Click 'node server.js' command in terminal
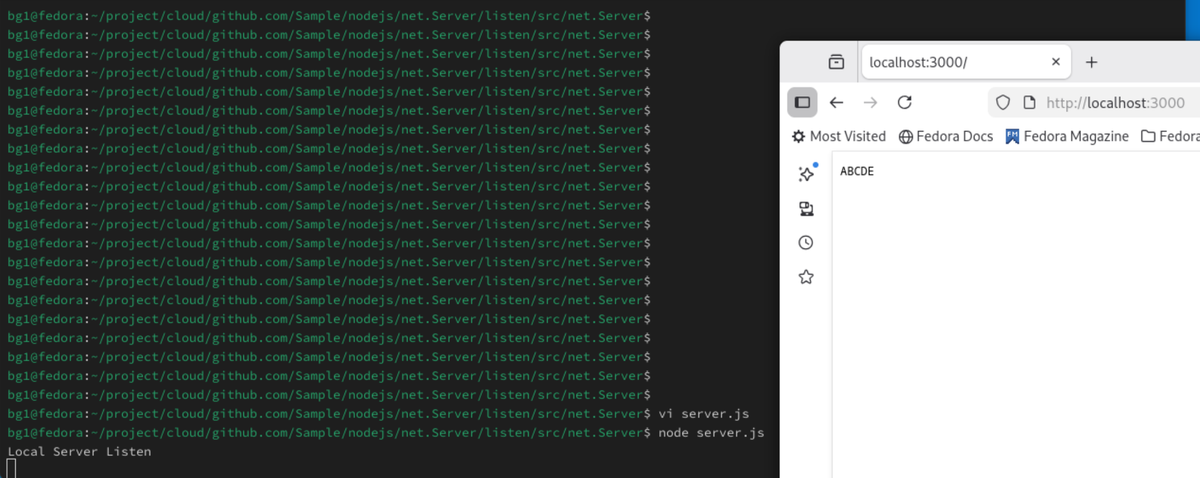1200x478 pixels. 711,433
